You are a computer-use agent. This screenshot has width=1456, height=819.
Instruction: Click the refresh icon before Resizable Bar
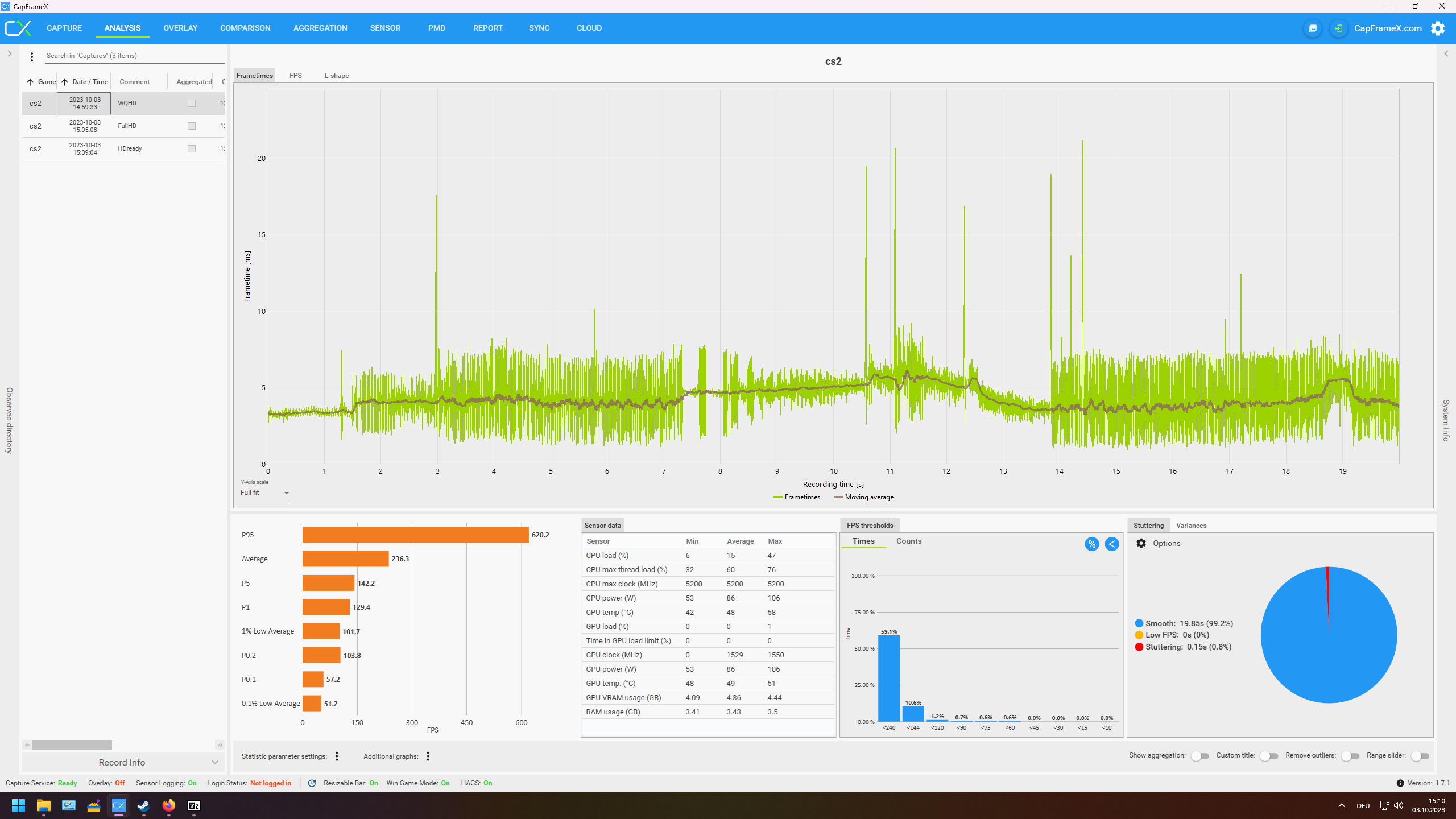click(312, 783)
